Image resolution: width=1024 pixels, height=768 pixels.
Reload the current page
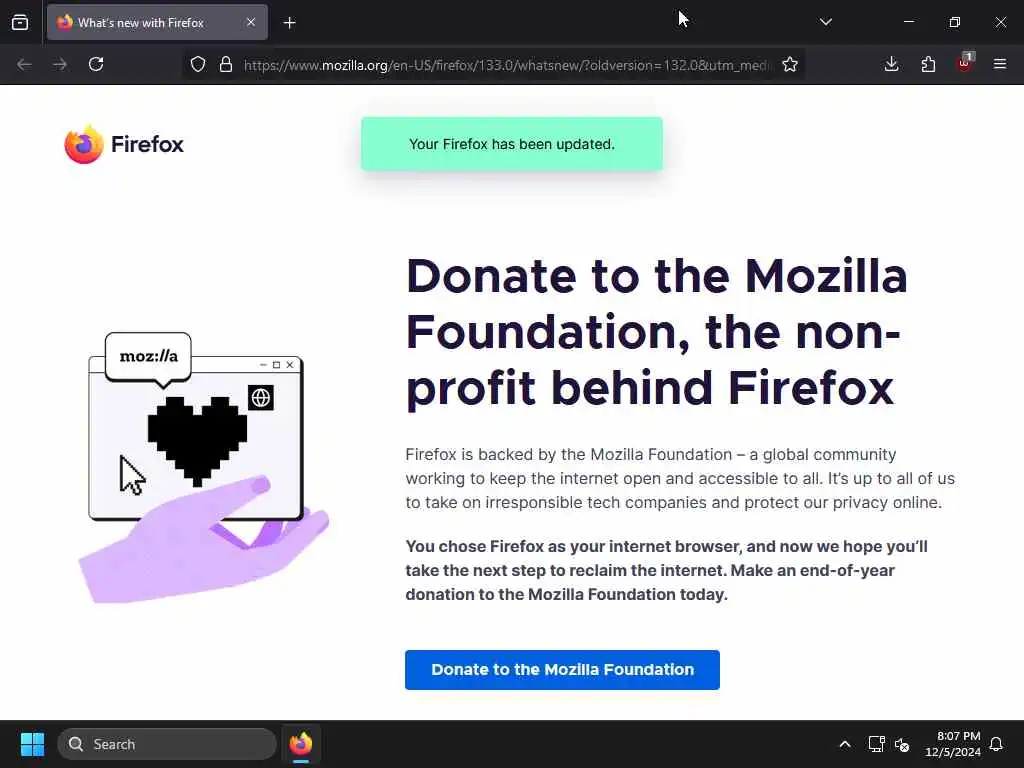[96, 64]
